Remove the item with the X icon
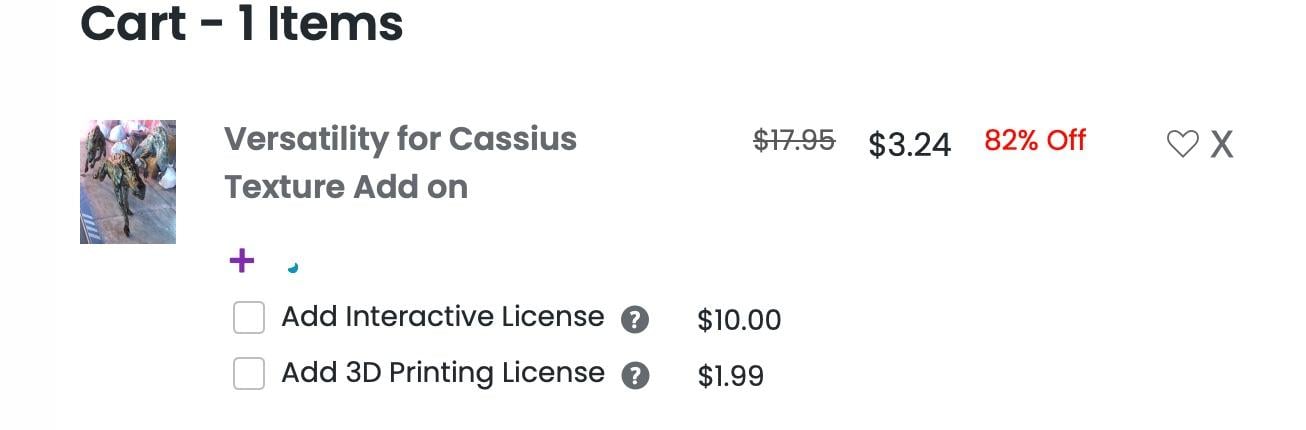1306x430 pixels. (x=1221, y=145)
